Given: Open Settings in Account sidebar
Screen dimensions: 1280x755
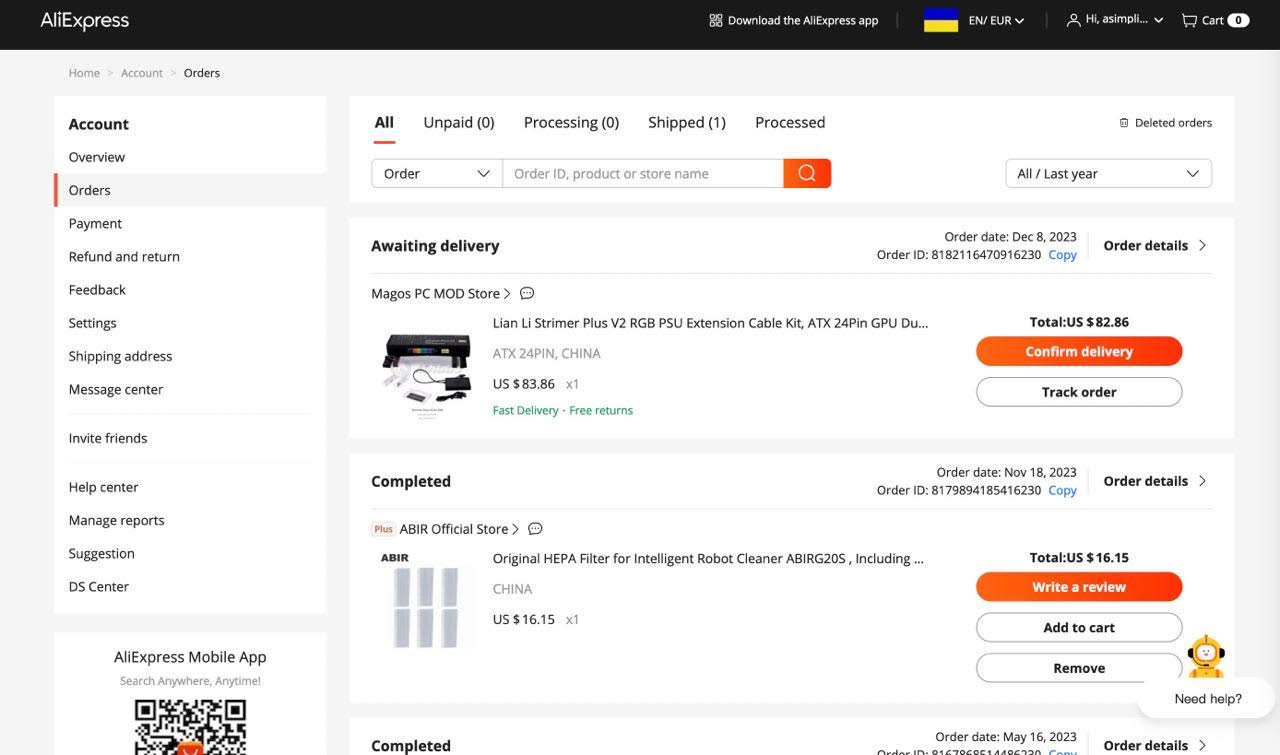Looking at the screenshot, I should pos(93,323).
